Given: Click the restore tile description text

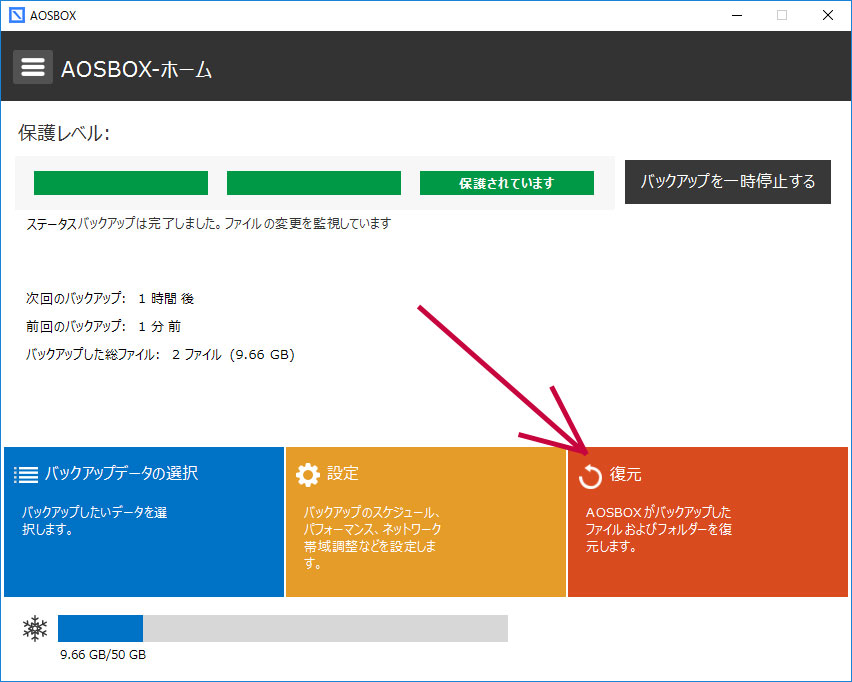Looking at the screenshot, I should coord(659,529).
